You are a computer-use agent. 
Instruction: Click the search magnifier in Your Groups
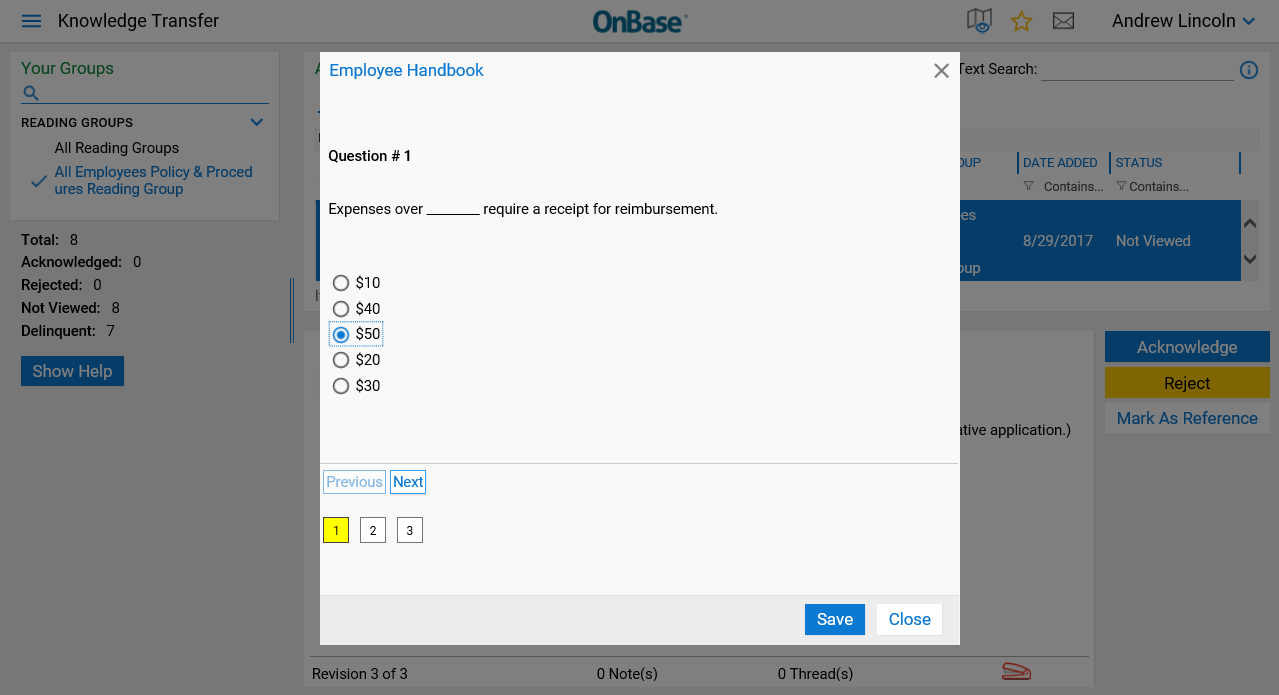[31, 93]
